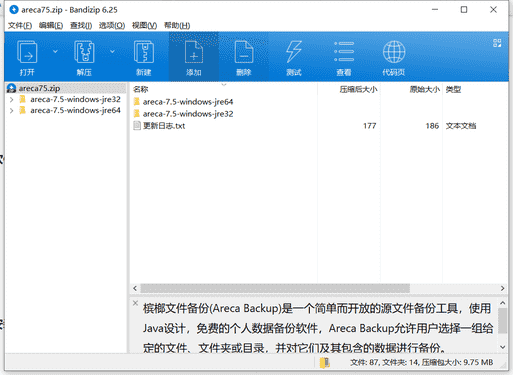Click comment panel scroll up arrow
The height and width of the screenshot is (375, 513).
(503, 303)
